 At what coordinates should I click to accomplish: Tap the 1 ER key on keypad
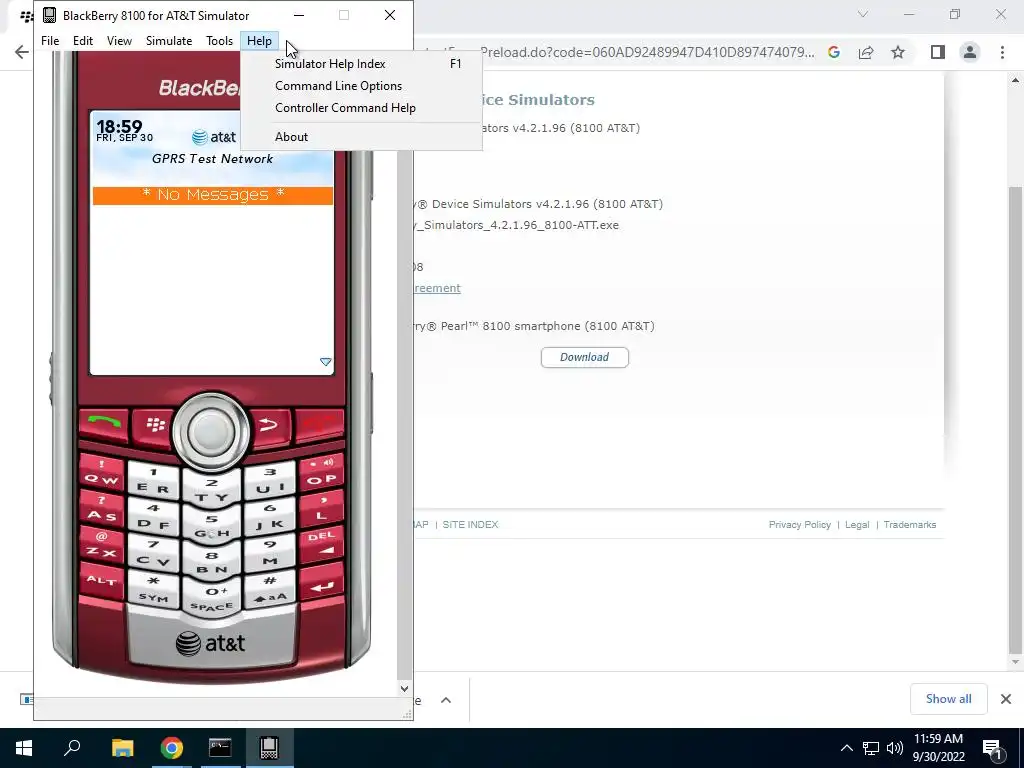[153, 481]
